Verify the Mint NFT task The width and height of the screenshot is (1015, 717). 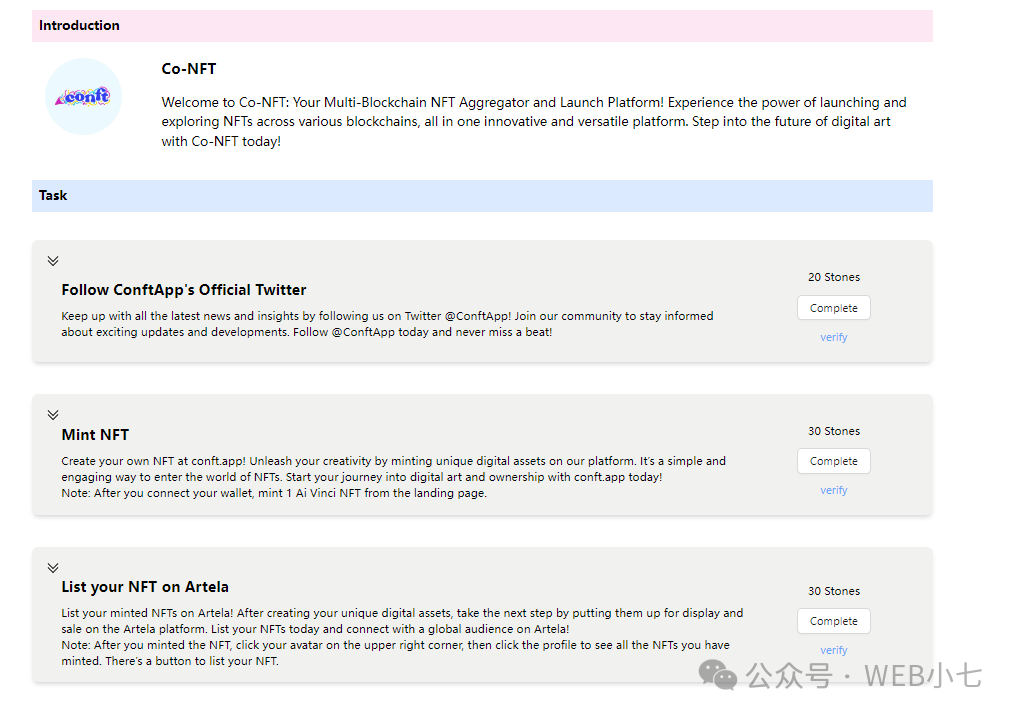click(x=833, y=491)
